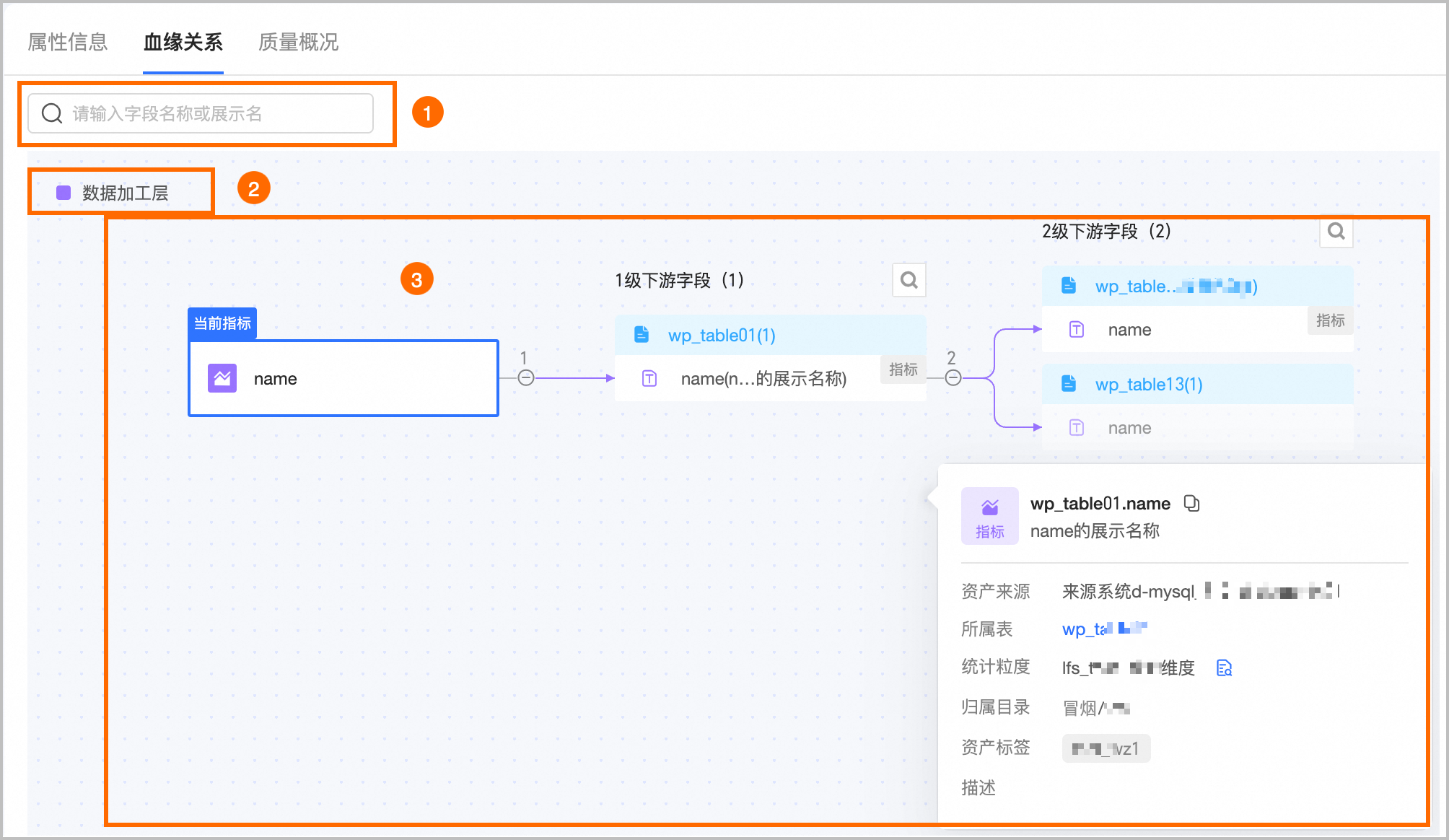Open the 质量概况 tab

coord(298,42)
